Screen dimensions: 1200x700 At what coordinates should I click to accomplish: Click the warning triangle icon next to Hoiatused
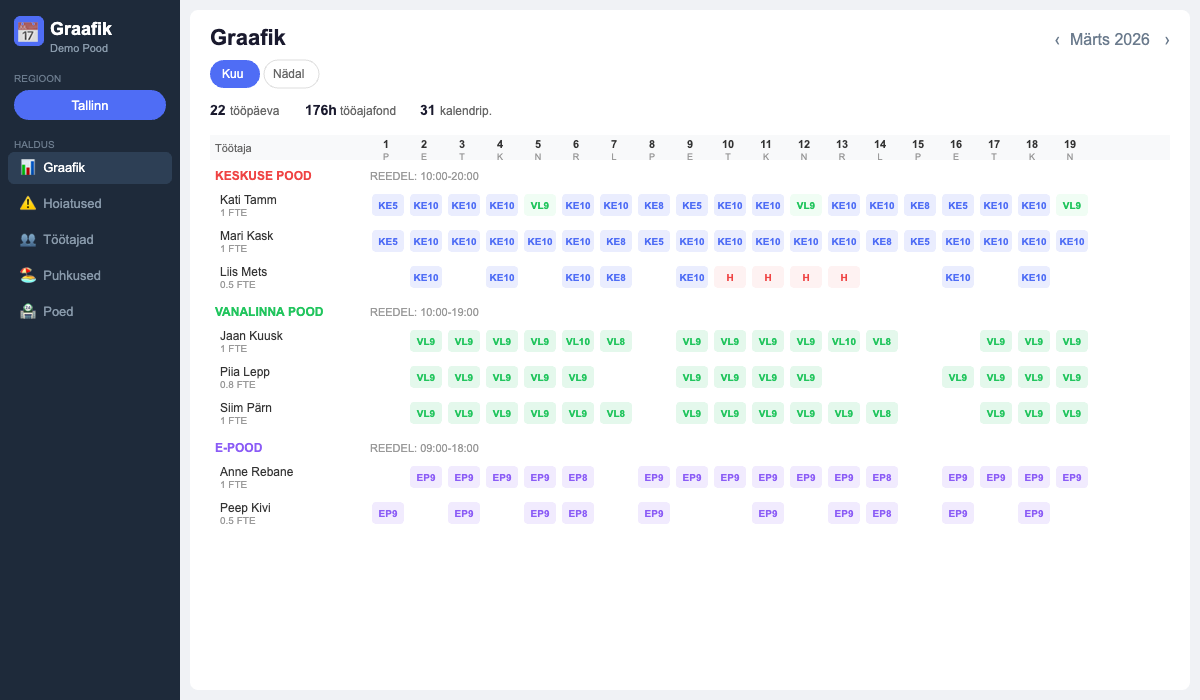[x=26, y=203]
